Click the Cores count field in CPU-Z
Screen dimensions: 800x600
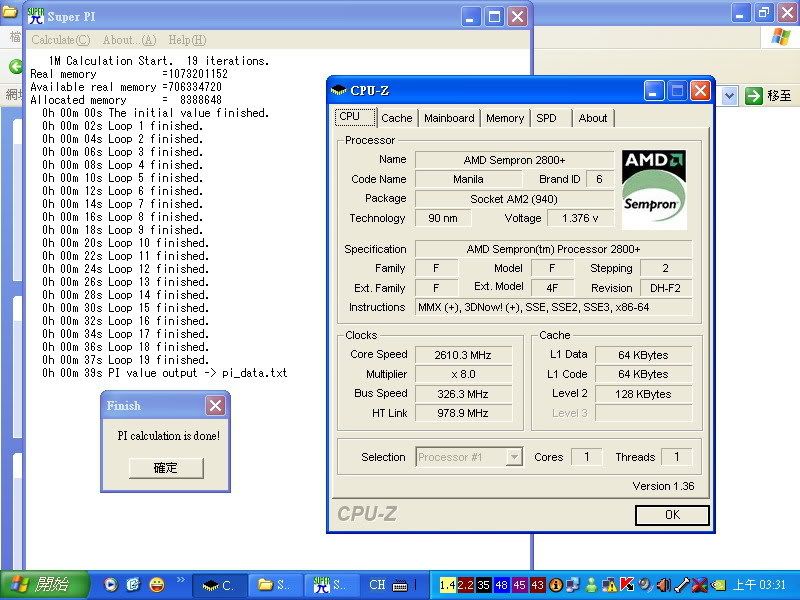(587, 457)
